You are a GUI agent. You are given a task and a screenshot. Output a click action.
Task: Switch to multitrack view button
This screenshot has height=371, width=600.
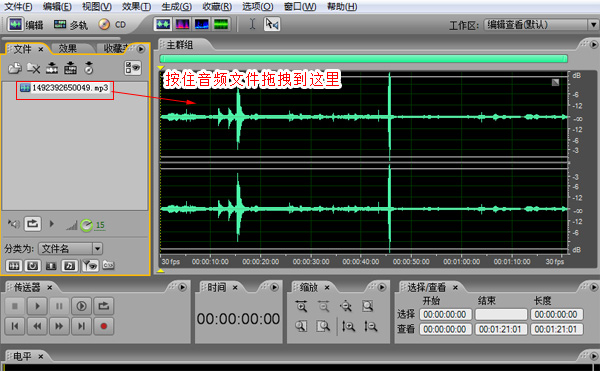click(x=70, y=25)
